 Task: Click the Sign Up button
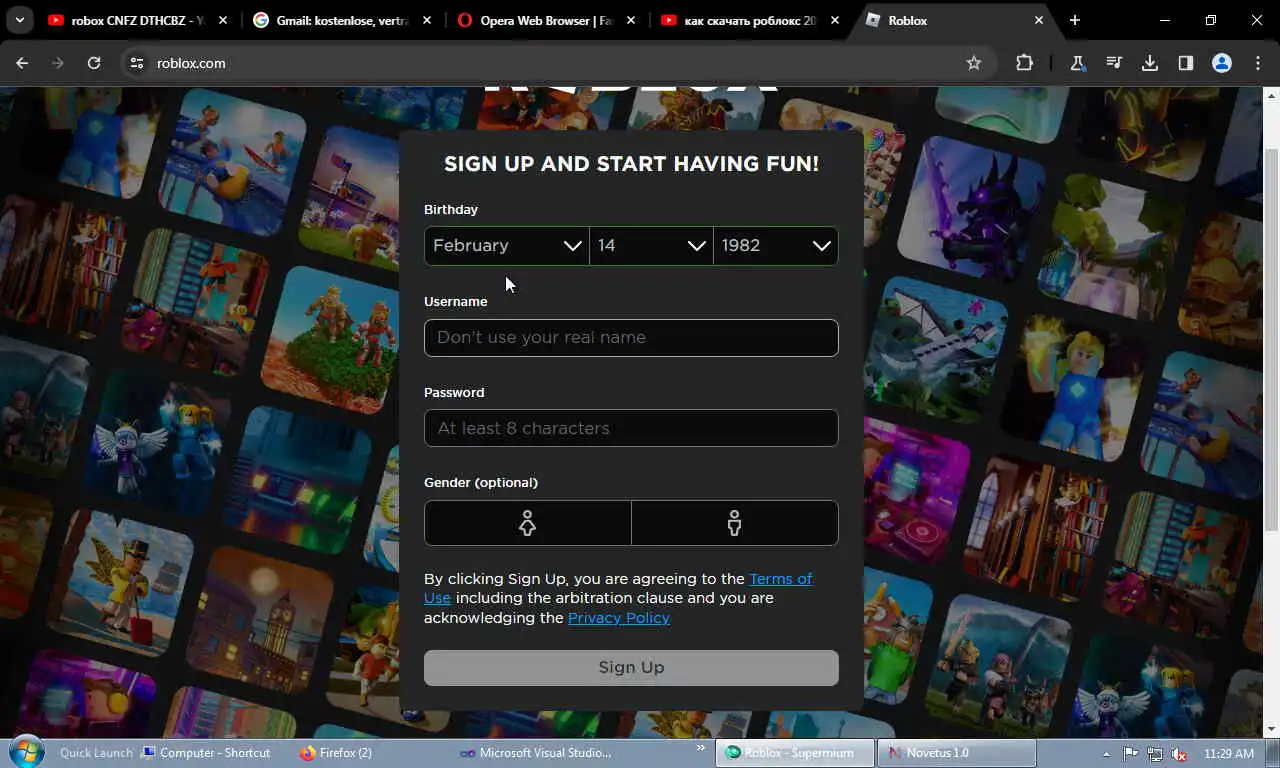[631, 668]
